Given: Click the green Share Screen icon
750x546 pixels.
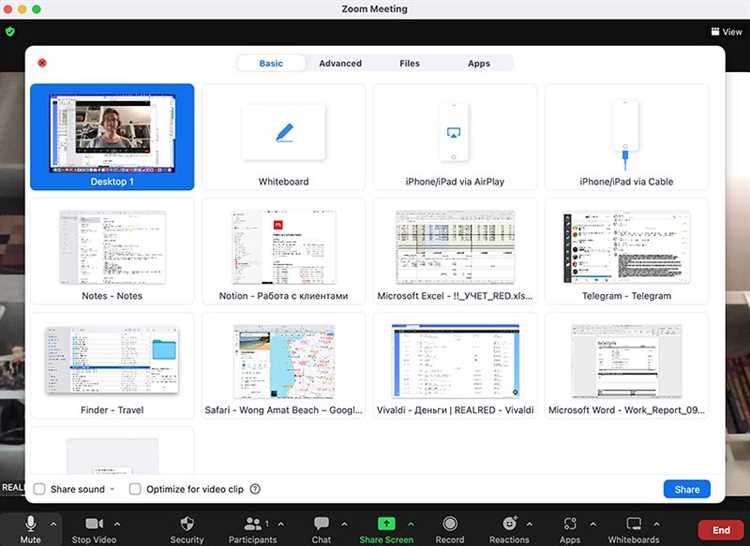Looking at the screenshot, I should 386,524.
